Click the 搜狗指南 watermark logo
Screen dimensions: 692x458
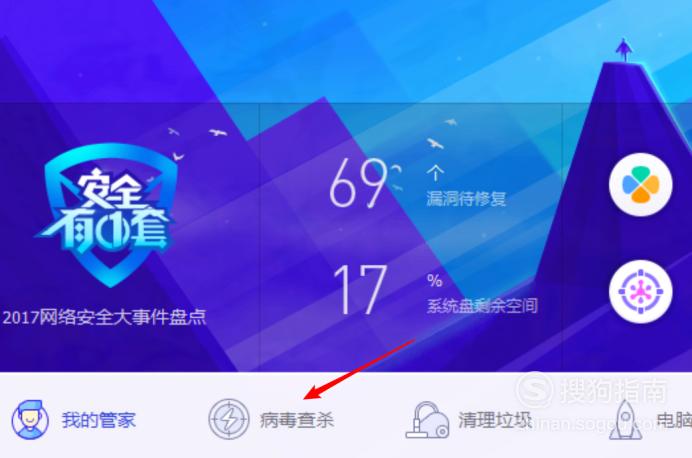(591, 390)
